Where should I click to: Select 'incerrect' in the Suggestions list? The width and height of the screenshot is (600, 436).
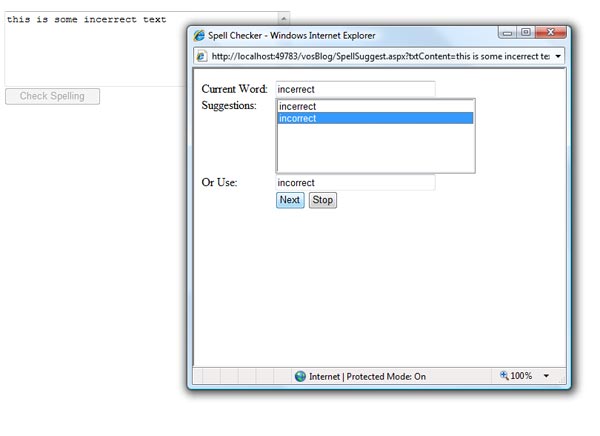375,106
